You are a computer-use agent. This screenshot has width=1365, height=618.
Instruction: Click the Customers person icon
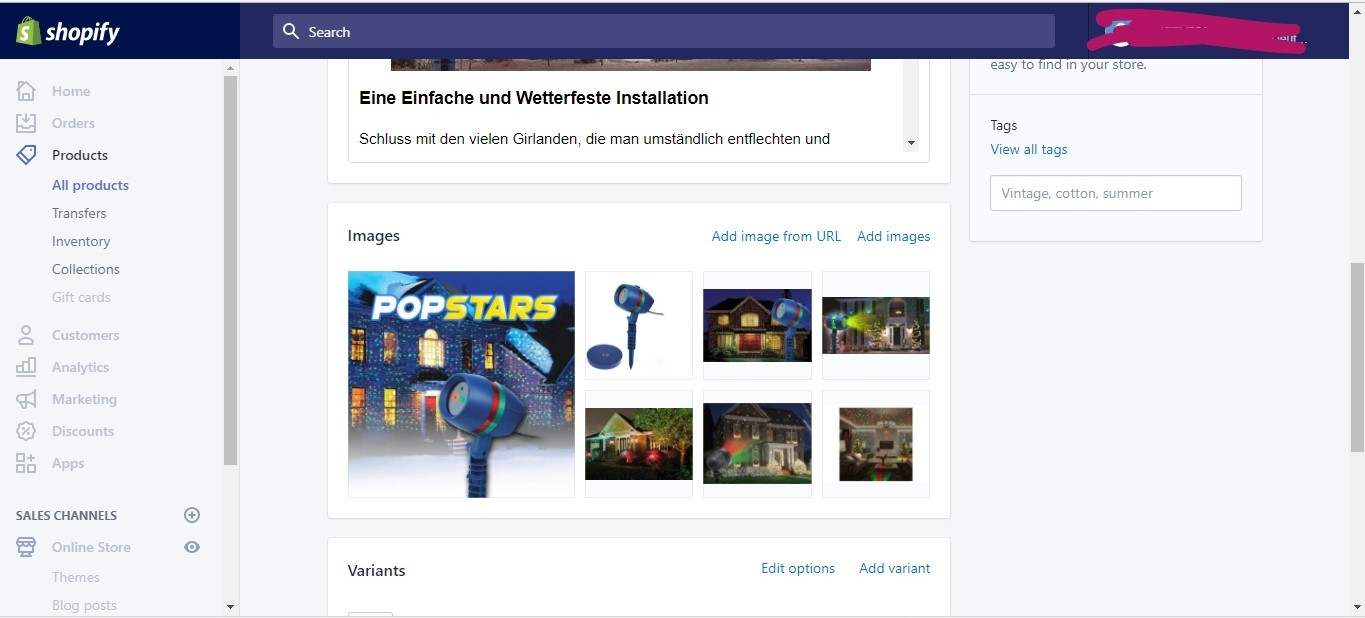(26, 335)
